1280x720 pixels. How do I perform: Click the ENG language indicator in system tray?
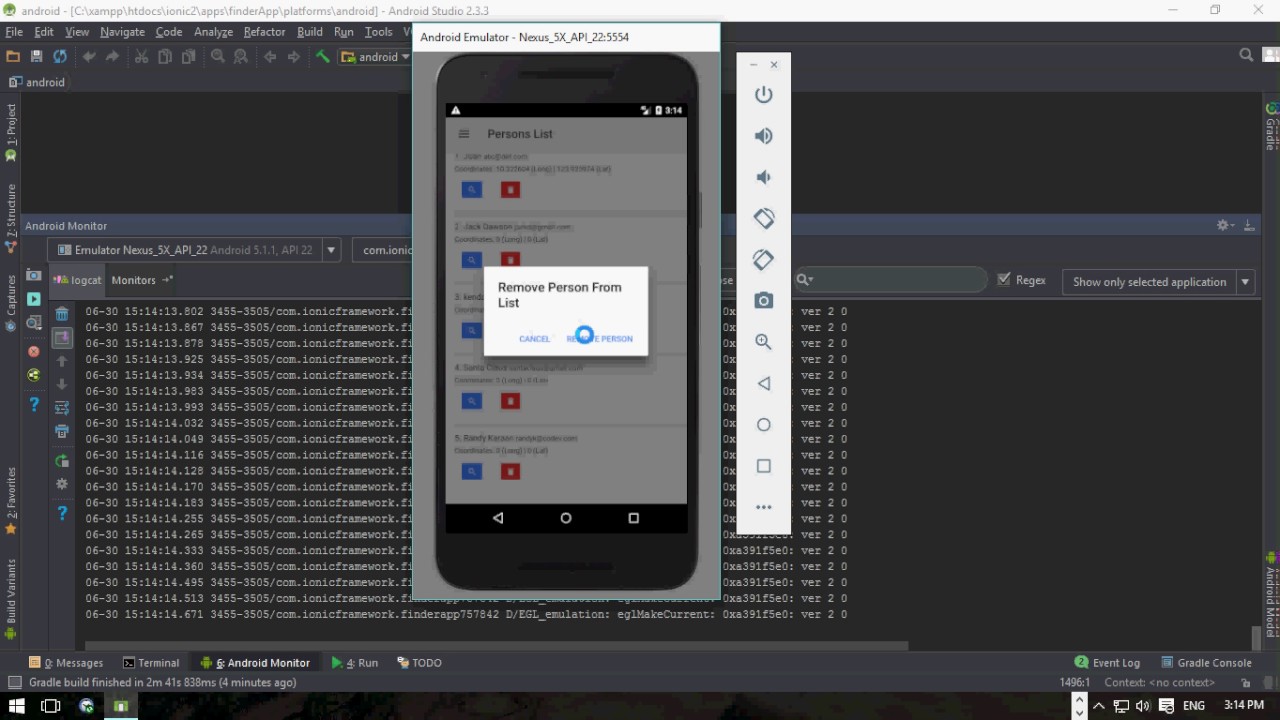click(1194, 706)
